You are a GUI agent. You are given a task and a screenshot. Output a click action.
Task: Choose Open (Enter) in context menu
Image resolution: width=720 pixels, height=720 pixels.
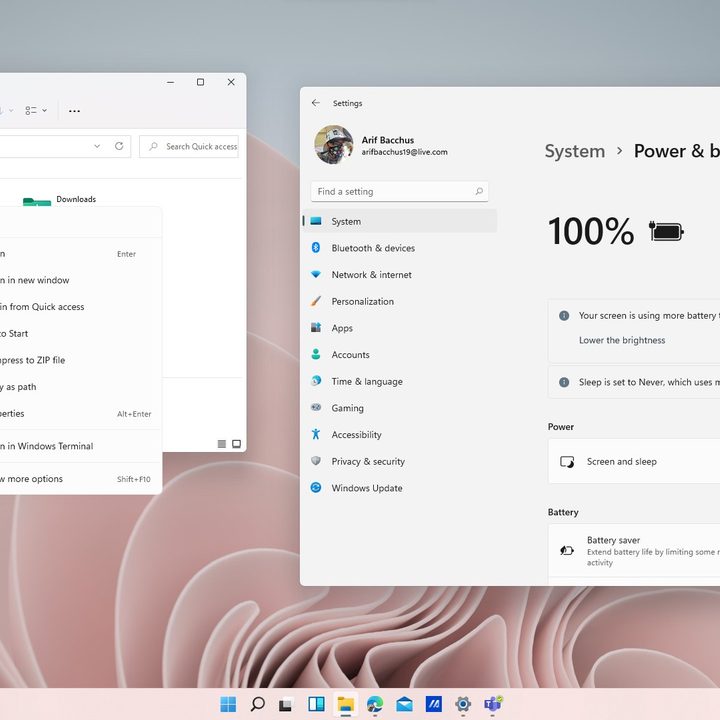80,254
